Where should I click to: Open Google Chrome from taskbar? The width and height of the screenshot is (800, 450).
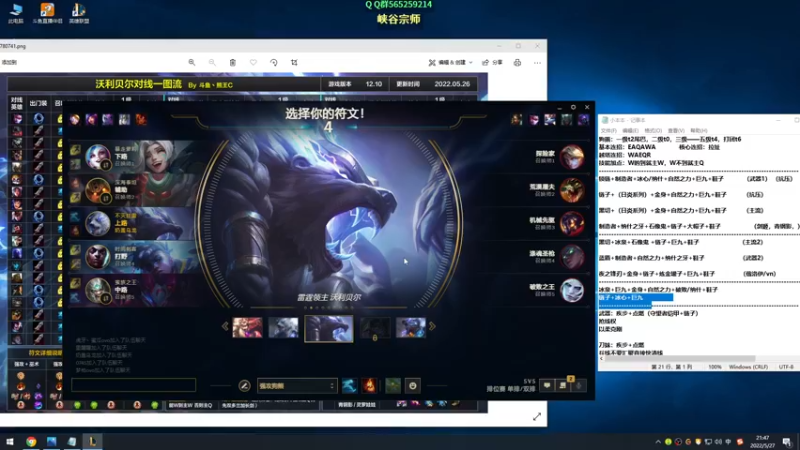(x=31, y=441)
